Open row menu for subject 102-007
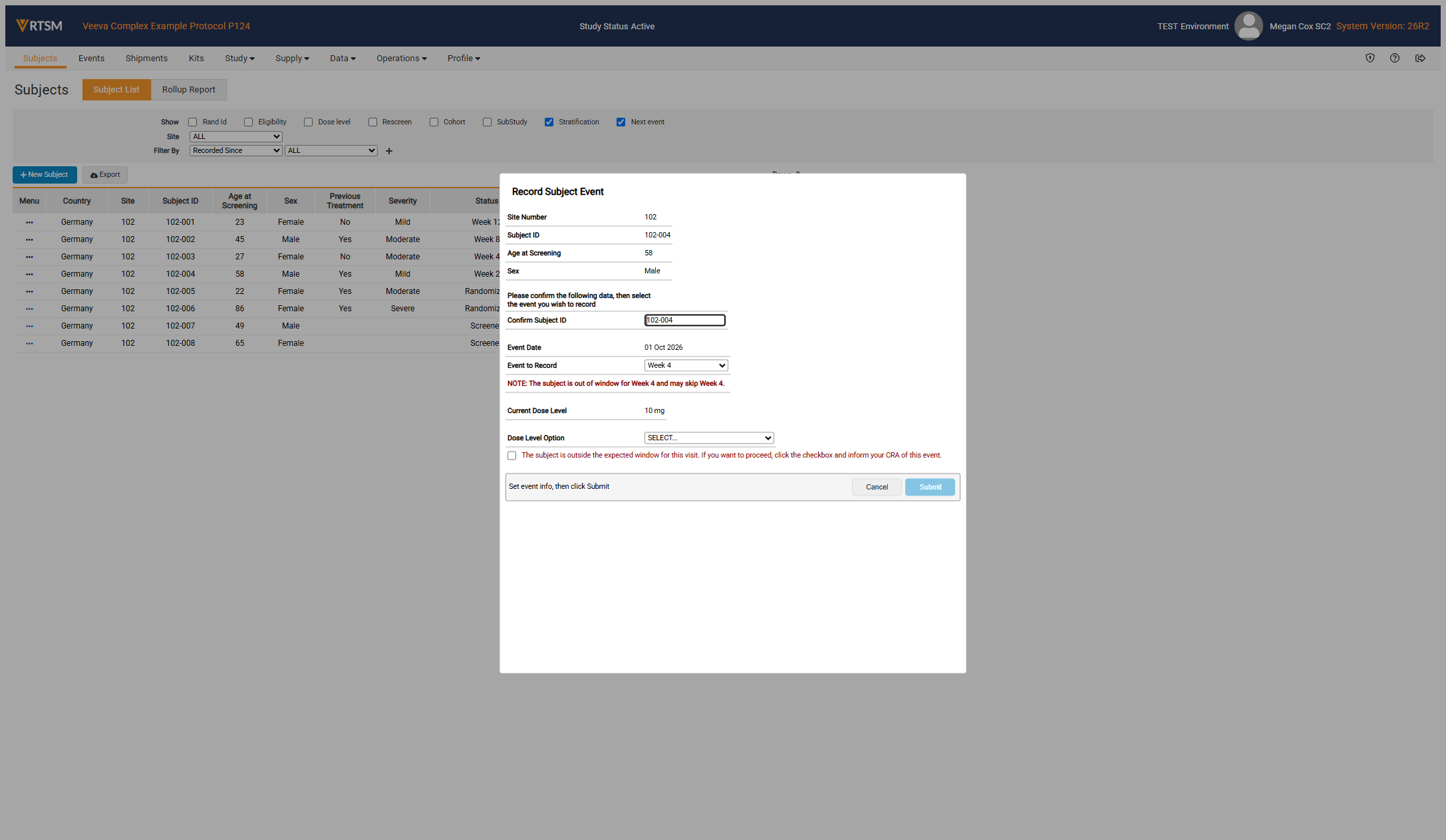This screenshot has height=840, width=1446. pyautogui.click(x=29, y=326)
